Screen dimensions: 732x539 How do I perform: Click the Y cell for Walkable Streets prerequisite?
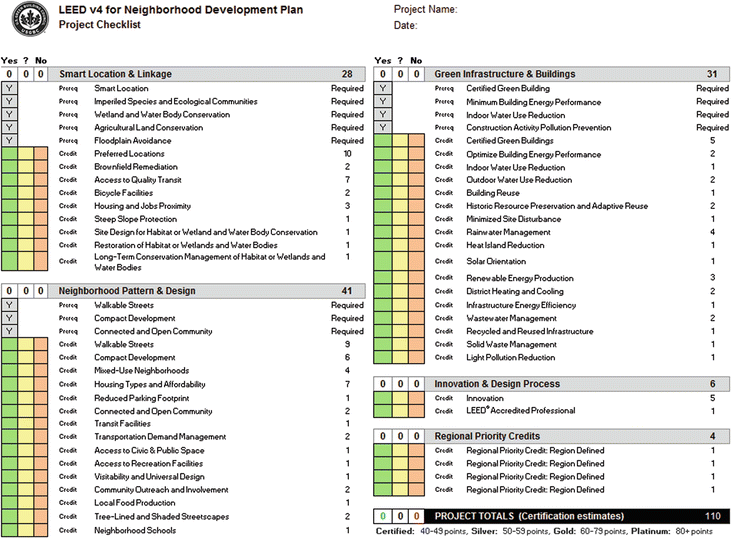coord(9,305)
